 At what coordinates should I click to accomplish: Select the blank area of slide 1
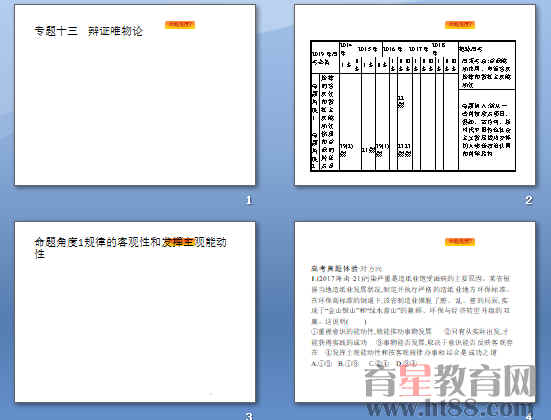135,112
